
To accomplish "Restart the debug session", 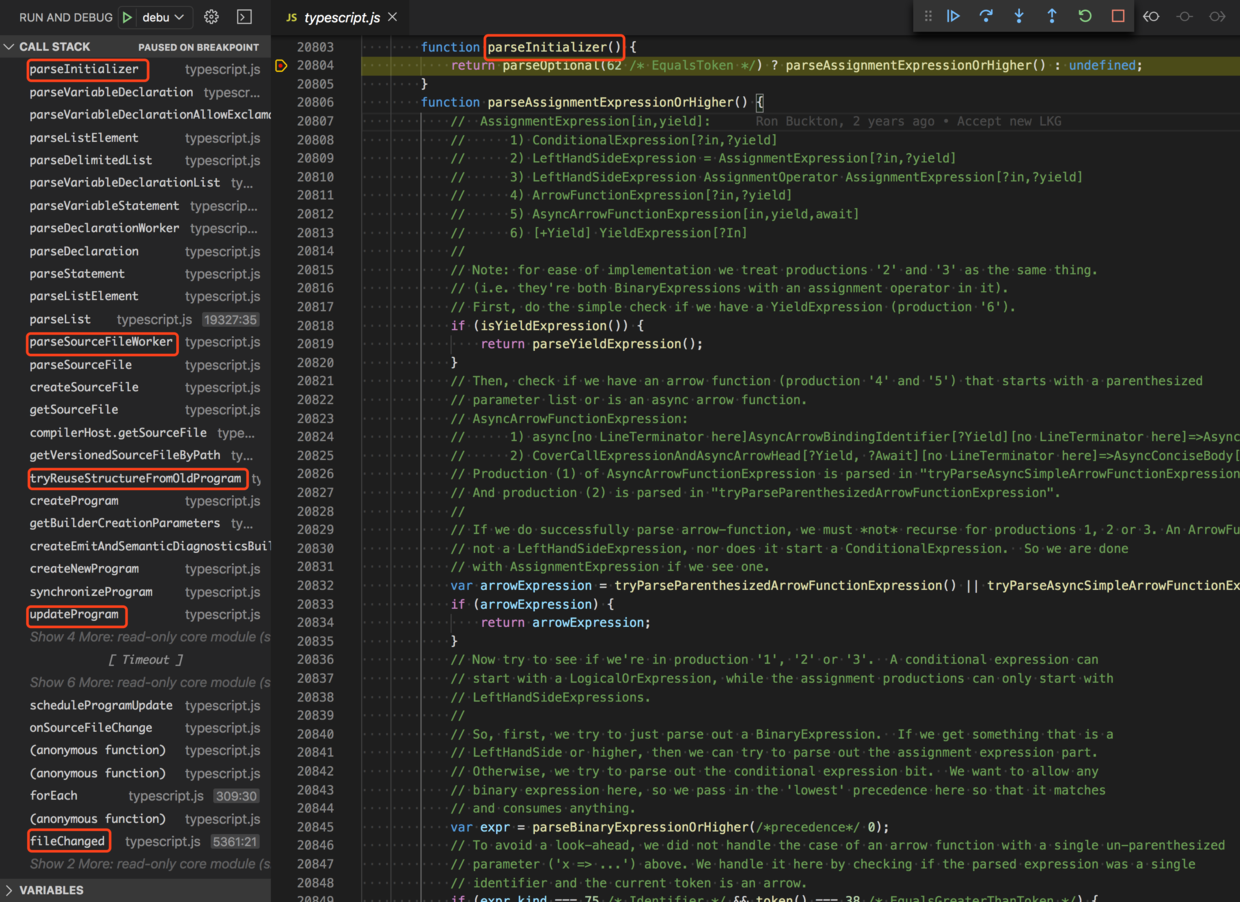I will click(x=1085, y=16).
